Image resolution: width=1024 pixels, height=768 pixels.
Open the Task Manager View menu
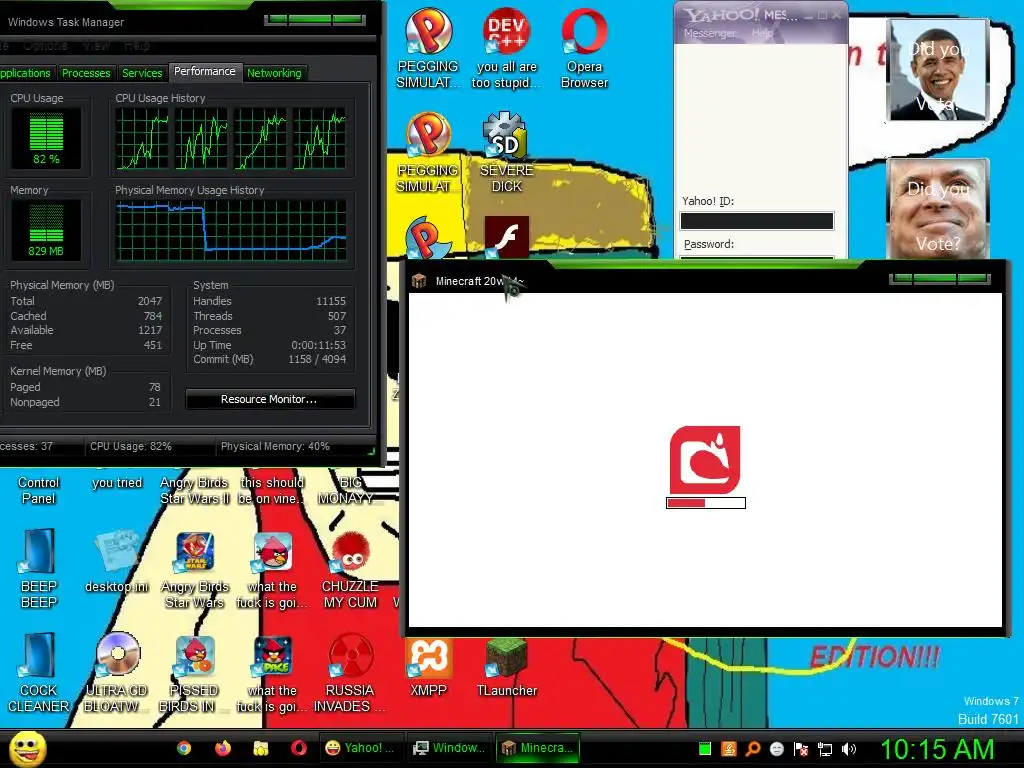click(x=96, y=46)
